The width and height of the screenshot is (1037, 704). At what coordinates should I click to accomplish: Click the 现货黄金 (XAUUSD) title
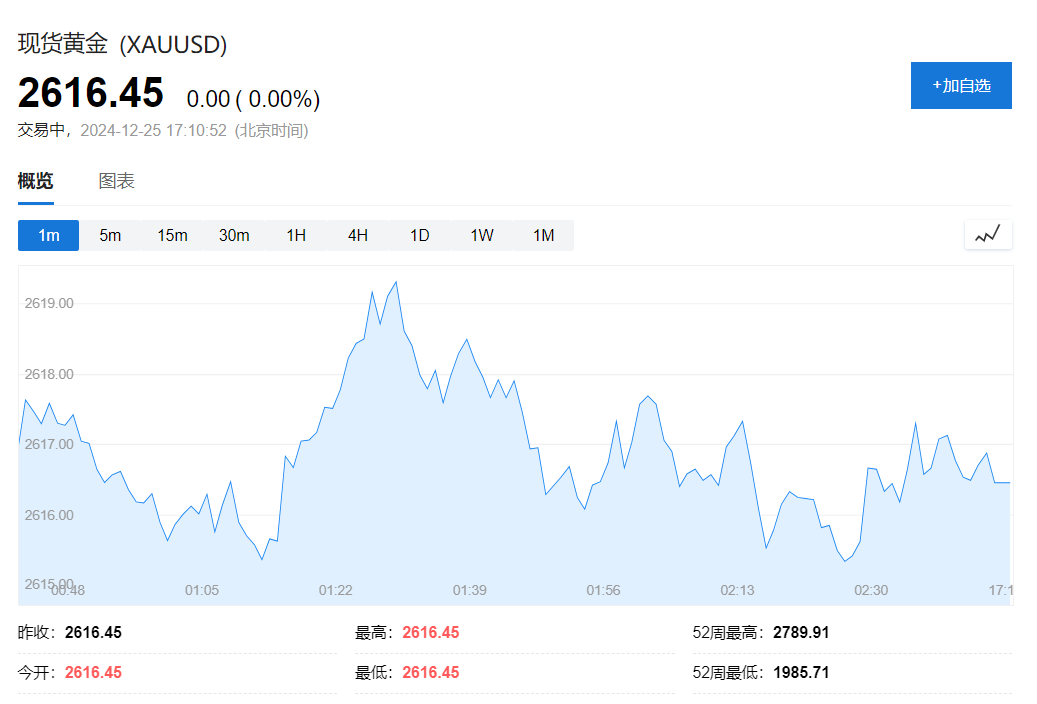[123, 45]
